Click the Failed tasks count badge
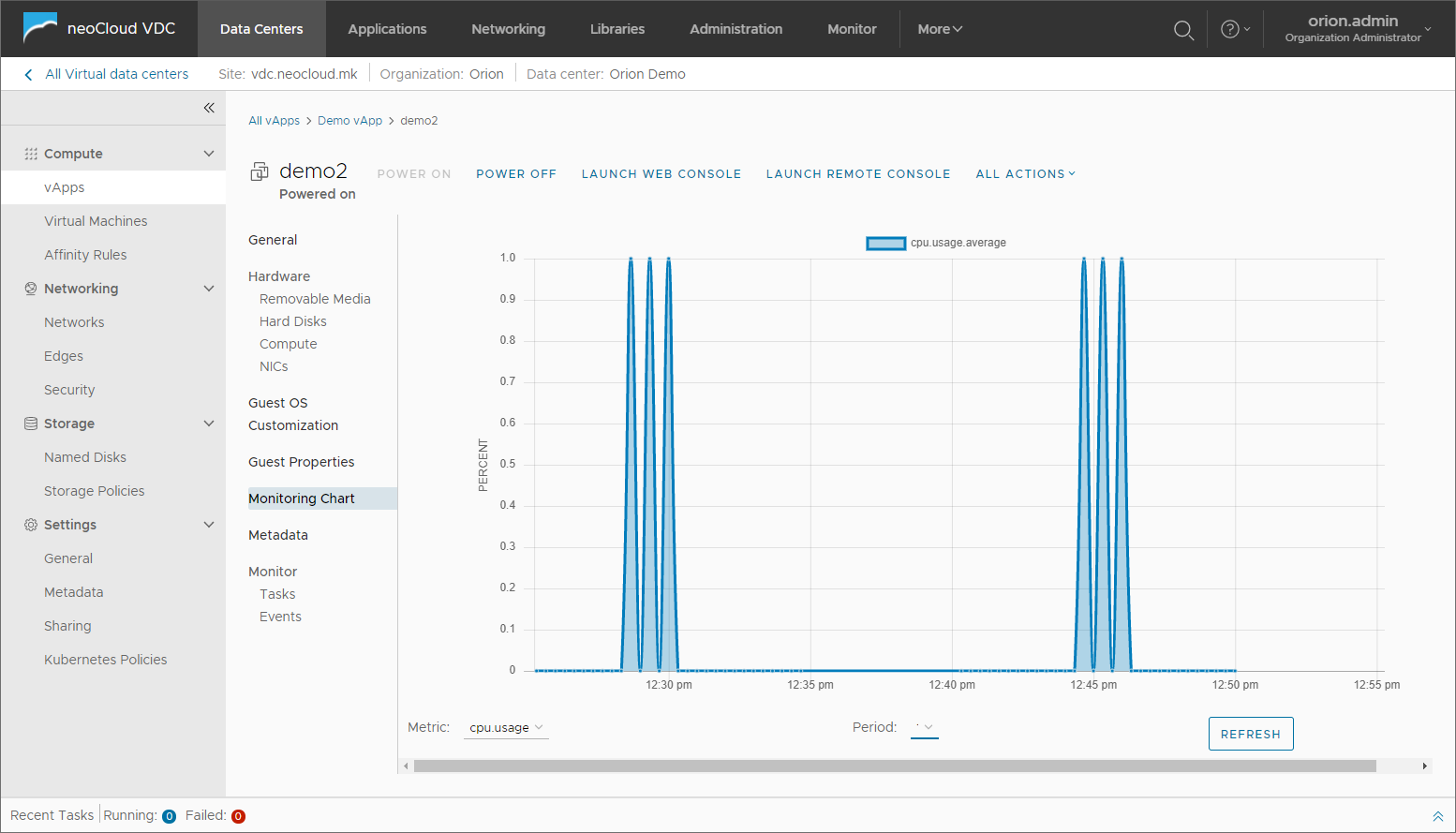Image resolution: width=1456 pixels, height=833 pixels. [238, 816]
